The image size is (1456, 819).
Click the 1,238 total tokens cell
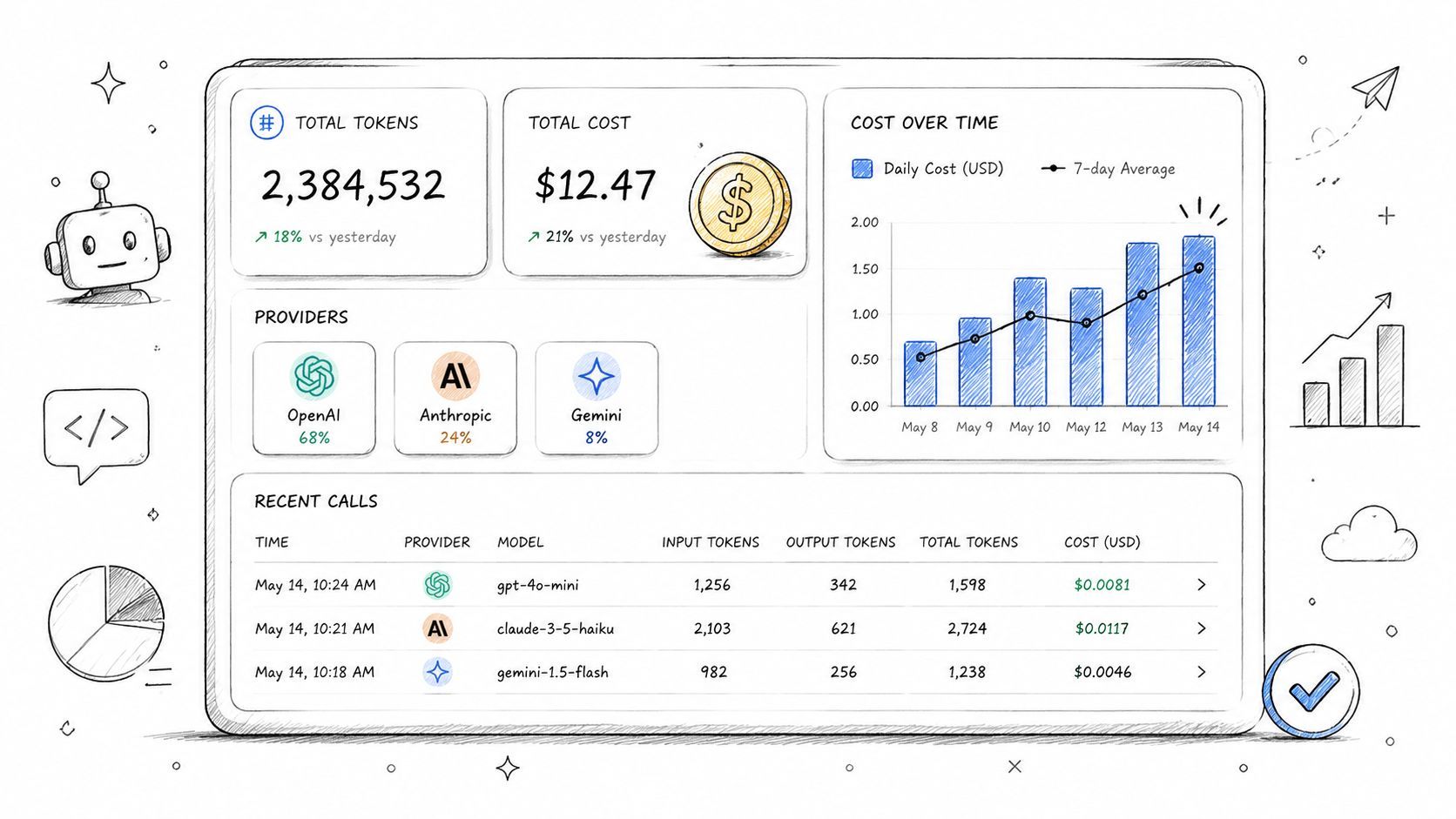pos(967,672)
